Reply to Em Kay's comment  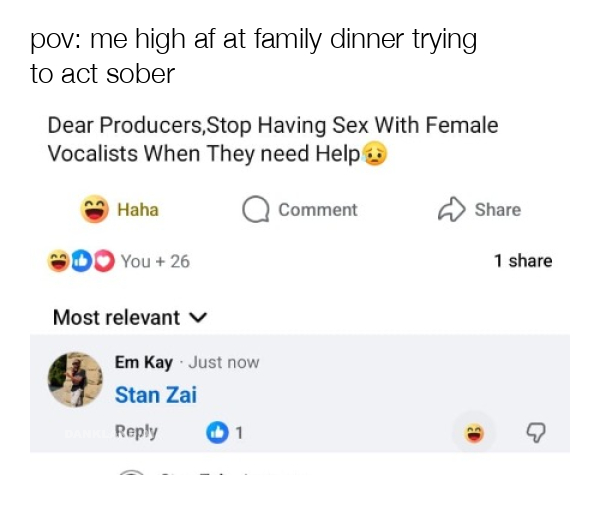click(136, 432)
